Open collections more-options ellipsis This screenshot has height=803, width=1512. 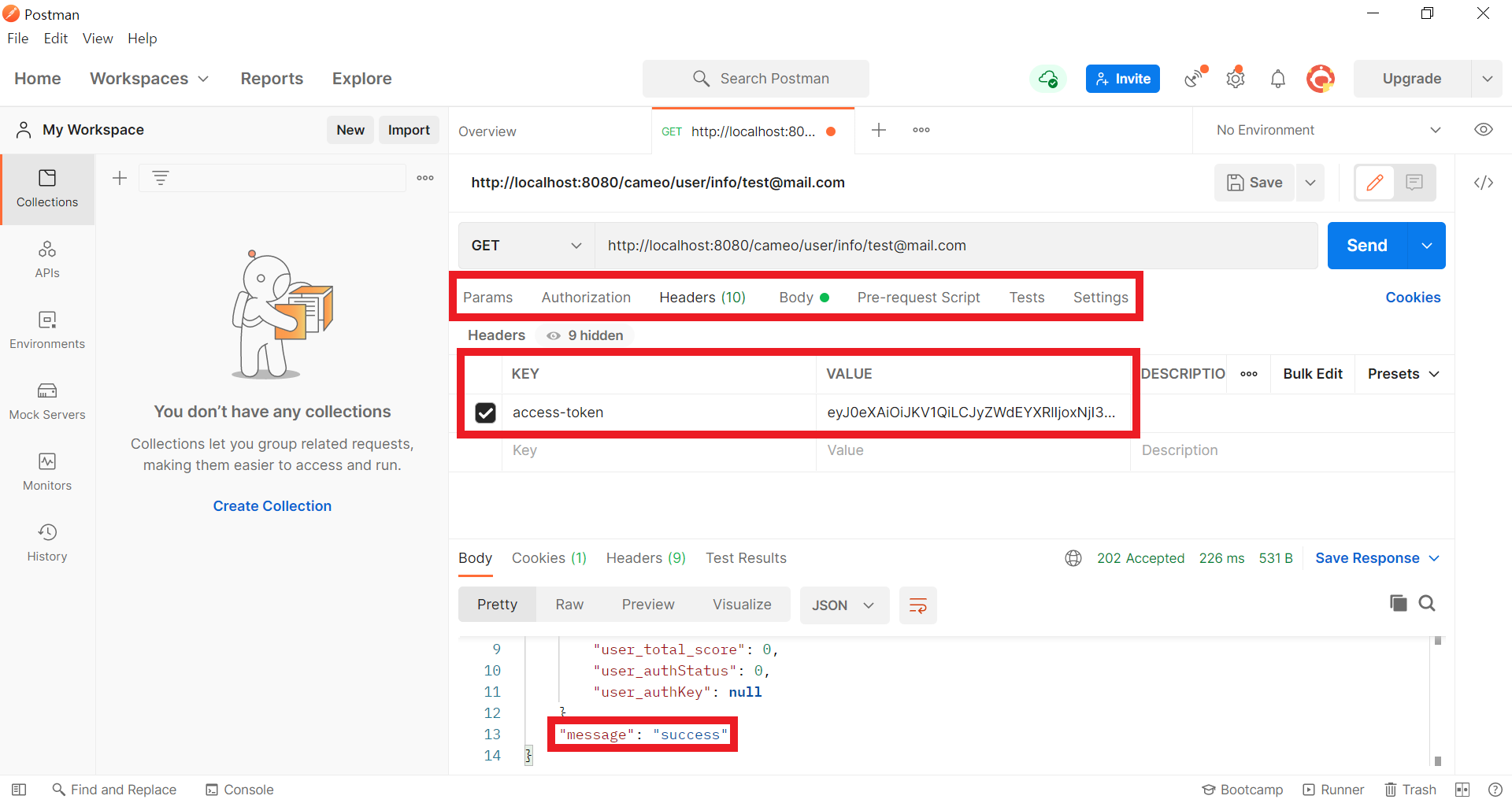pos(425,178)
